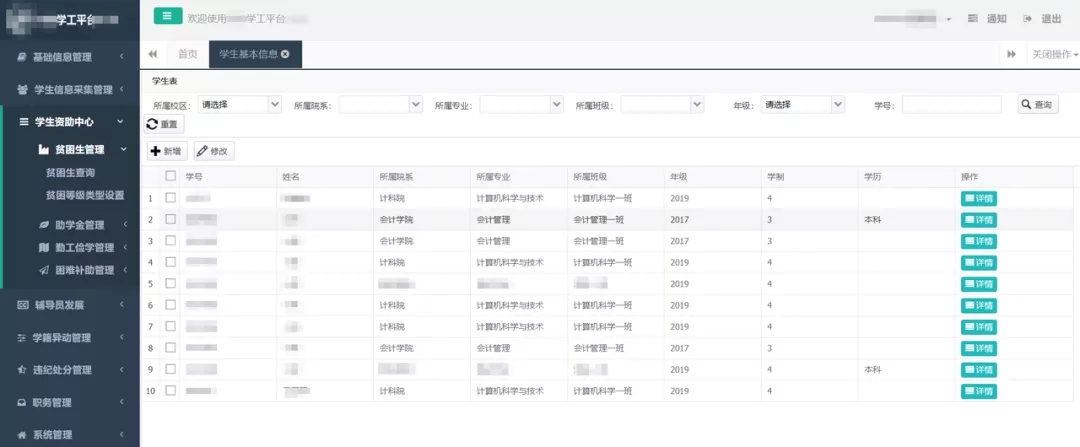The height and width of the screenshot is (447, 1080).
Task: Toggle the green hamburger menu button
Action: pyautogui.click(x=167, y=16)
